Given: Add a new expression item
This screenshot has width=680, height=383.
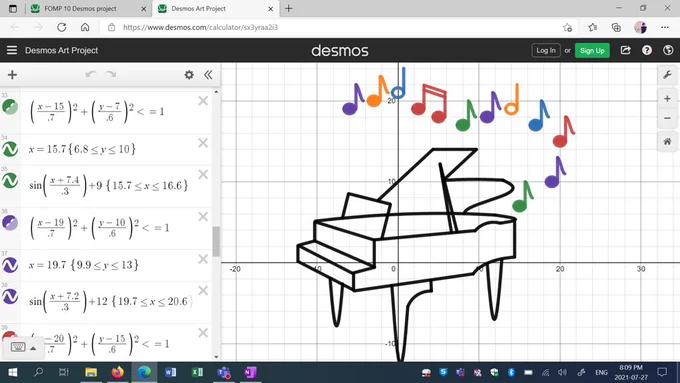Looking at the screenshot, I should tap(12, 75).
